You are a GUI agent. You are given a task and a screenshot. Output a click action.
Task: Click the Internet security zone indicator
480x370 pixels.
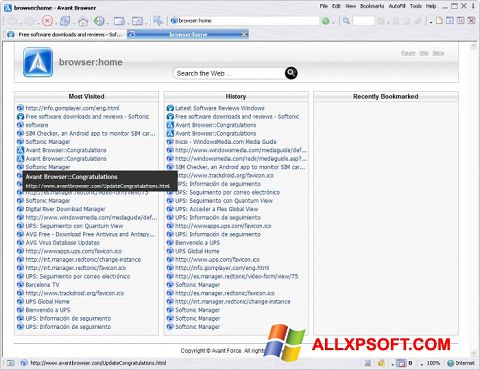461,363
